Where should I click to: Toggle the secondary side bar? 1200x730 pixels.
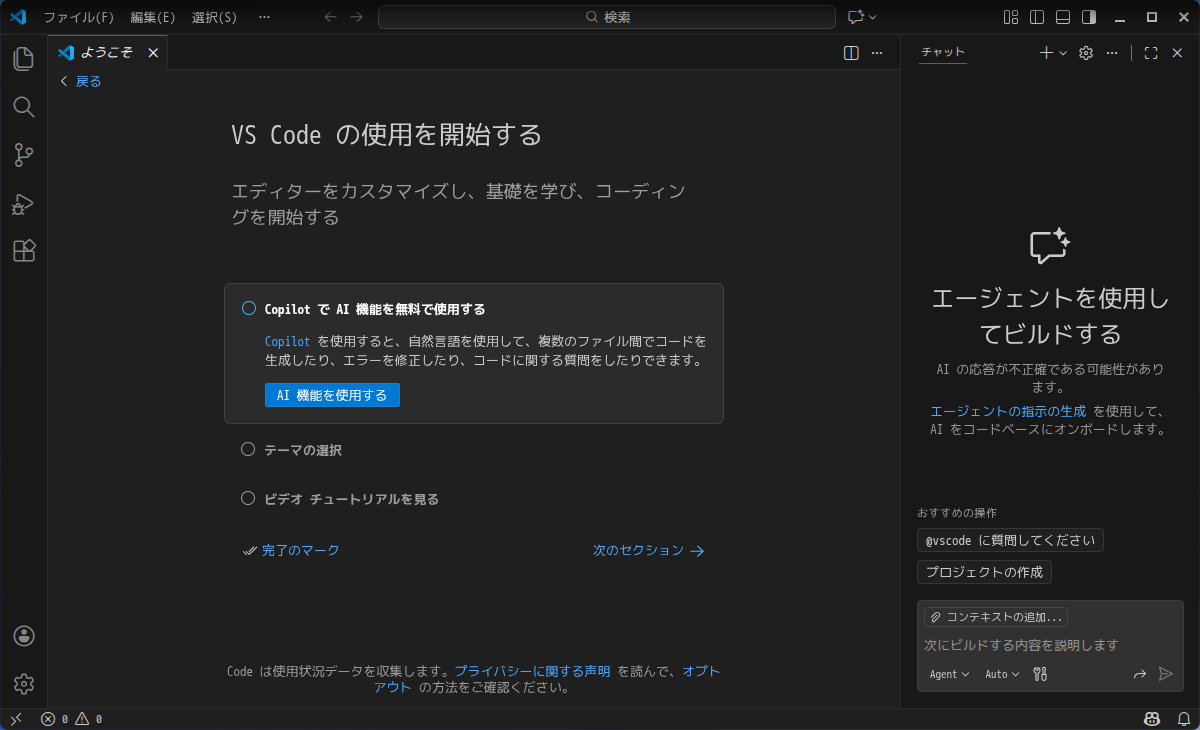(x=1089, y=17)
